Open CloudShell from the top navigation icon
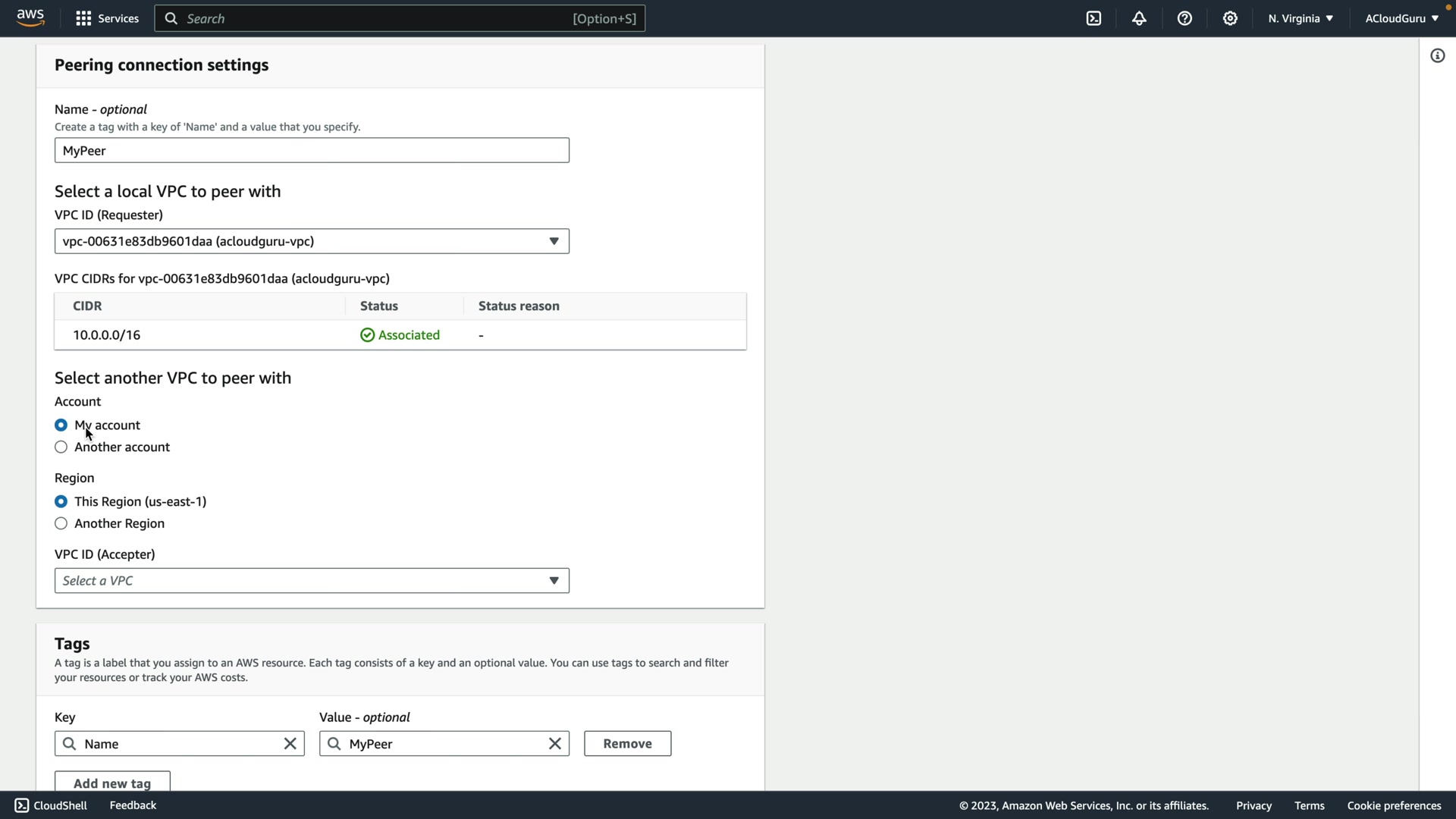This screenshot has height=819, width=1456. point(1094,18)
